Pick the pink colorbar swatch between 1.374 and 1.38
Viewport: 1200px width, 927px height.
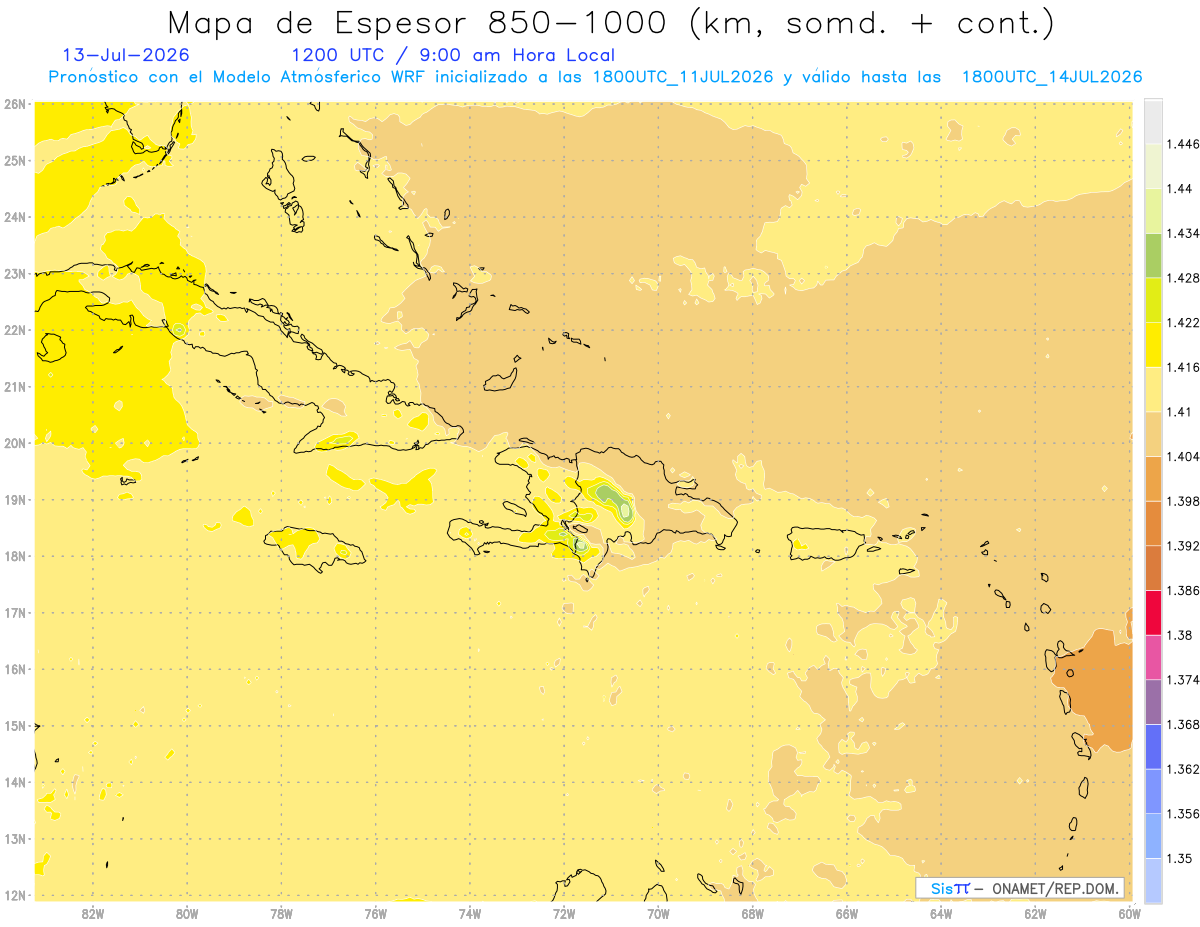(x=1153, y=657)
